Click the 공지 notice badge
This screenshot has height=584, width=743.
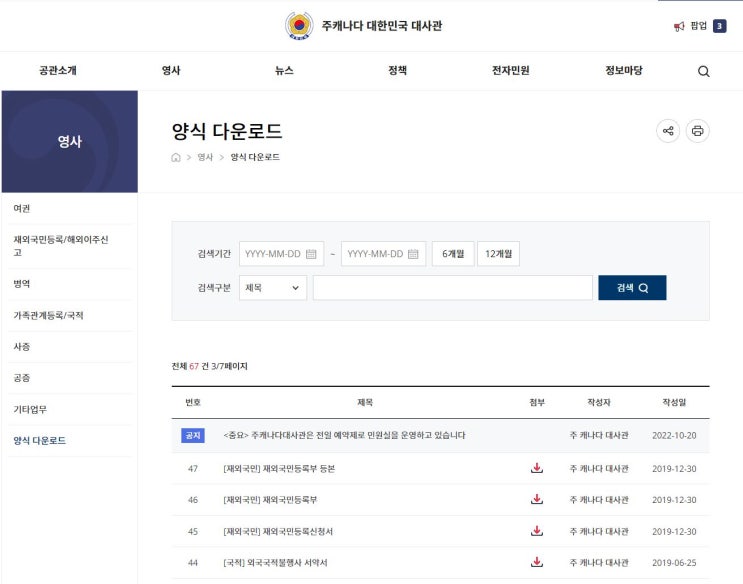(193, 435)
